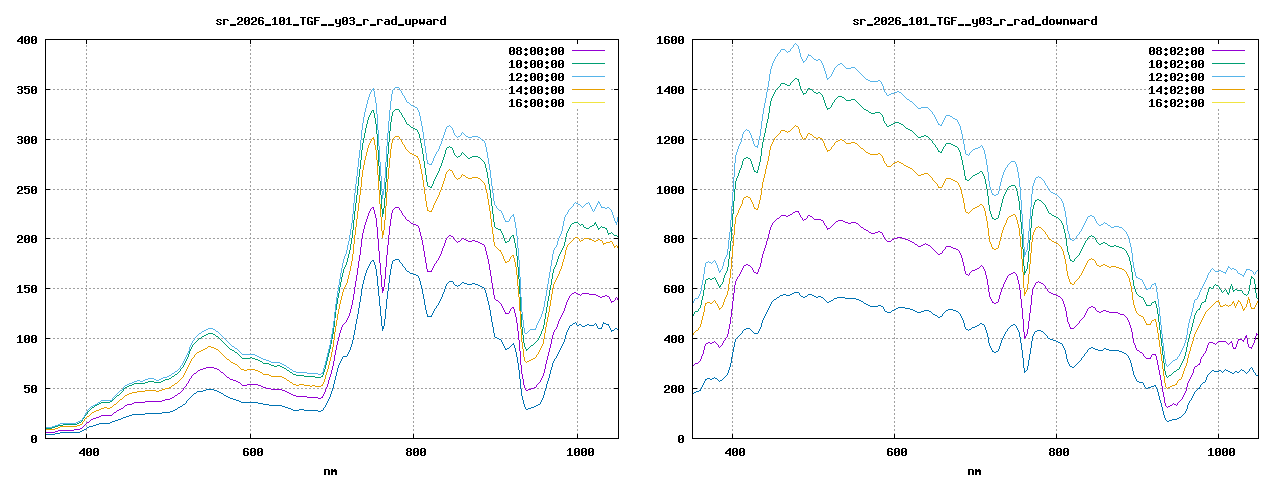Hide the 12:02:00 curve via downward legend
Viewport: 1280px width, 480px height.
click(x=1176, y=77)
